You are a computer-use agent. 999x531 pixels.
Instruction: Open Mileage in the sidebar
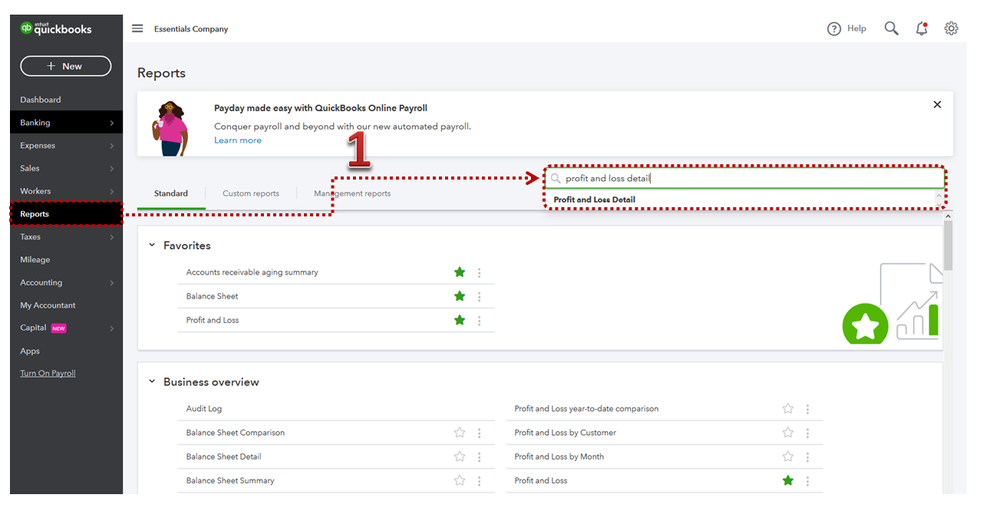35,259
